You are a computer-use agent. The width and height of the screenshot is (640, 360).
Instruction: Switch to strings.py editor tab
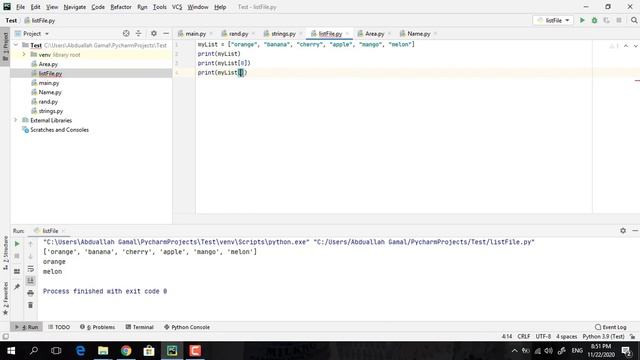click(x=283, y=33)
